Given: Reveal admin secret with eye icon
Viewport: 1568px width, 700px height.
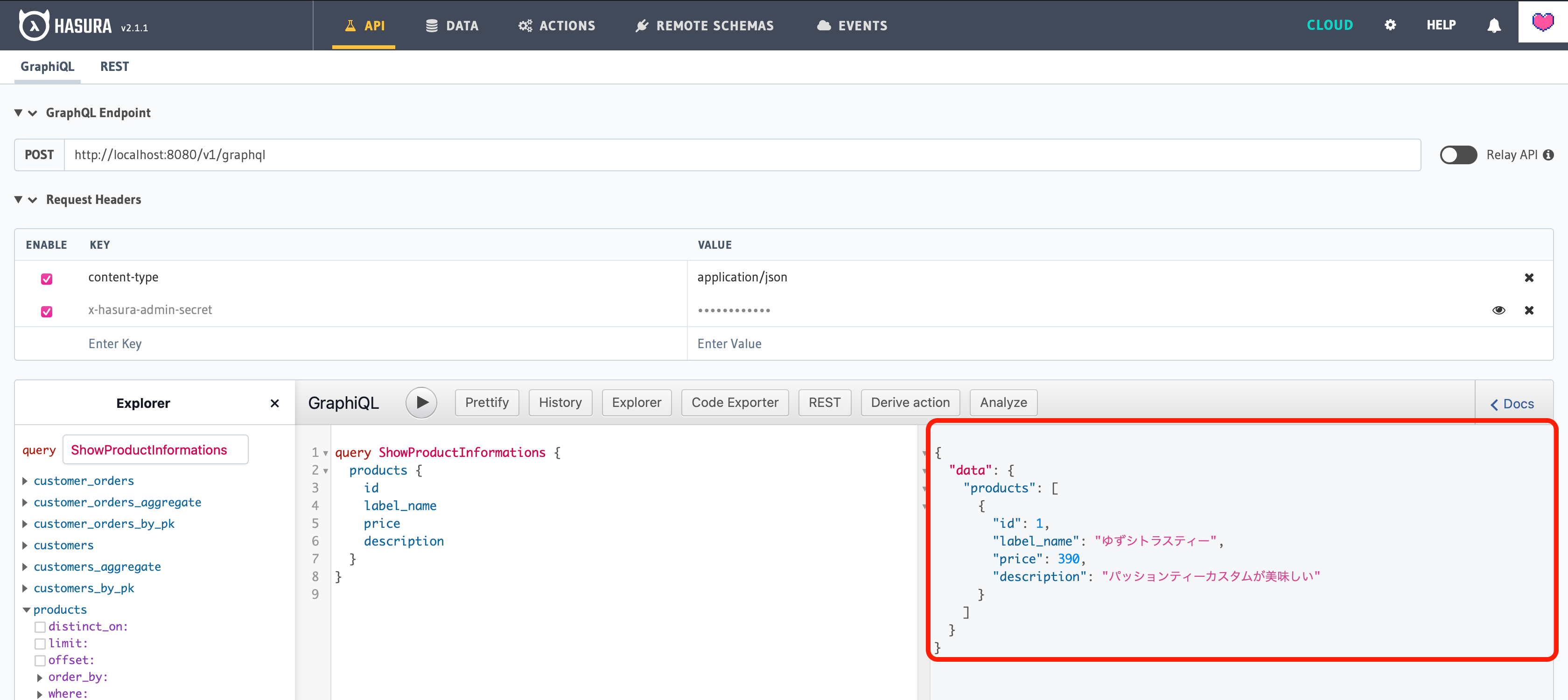Looking at the screenshot, I should tap(1498, 310).
